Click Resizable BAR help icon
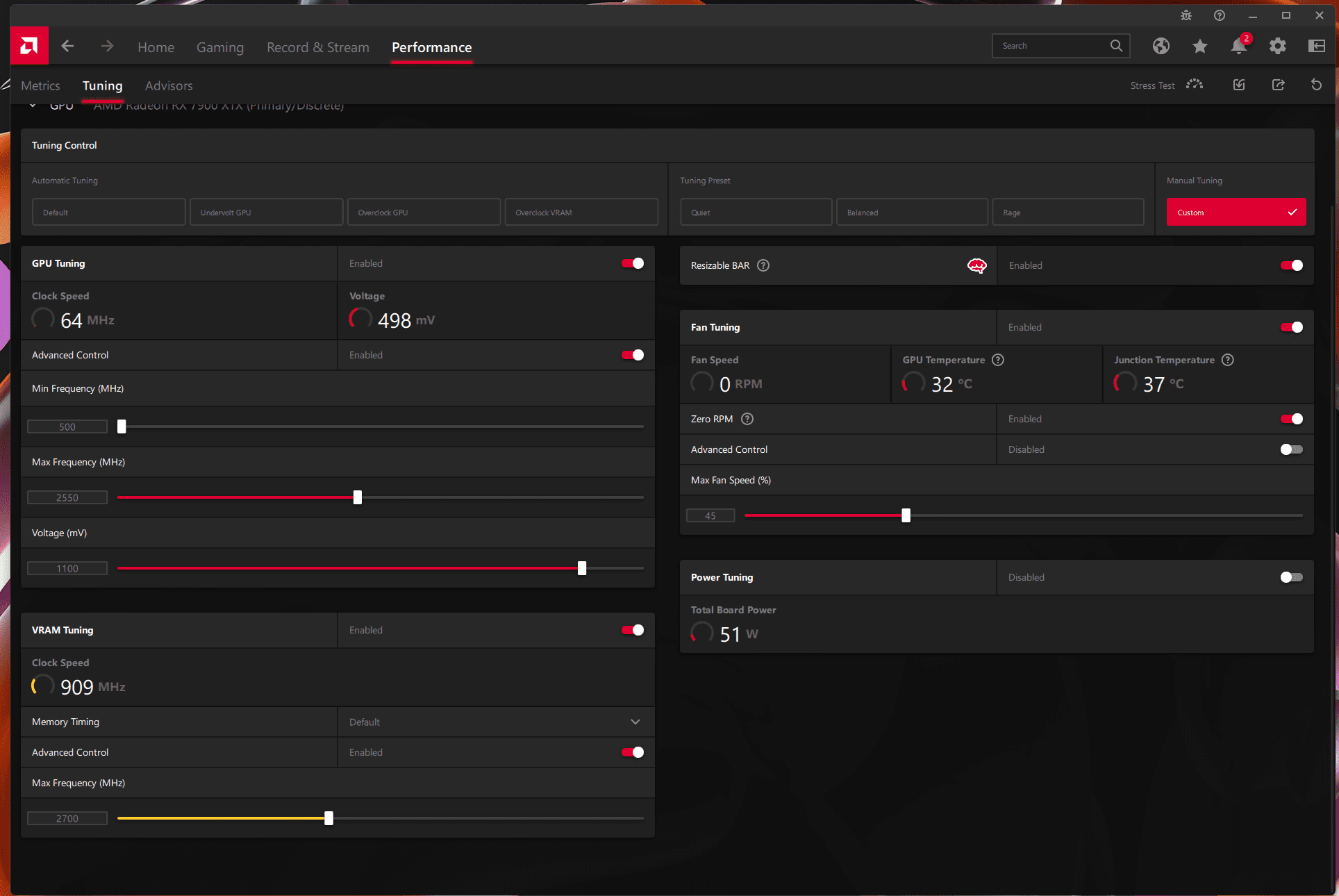Screen dimensions: 1339x896 tap(763, 265)
